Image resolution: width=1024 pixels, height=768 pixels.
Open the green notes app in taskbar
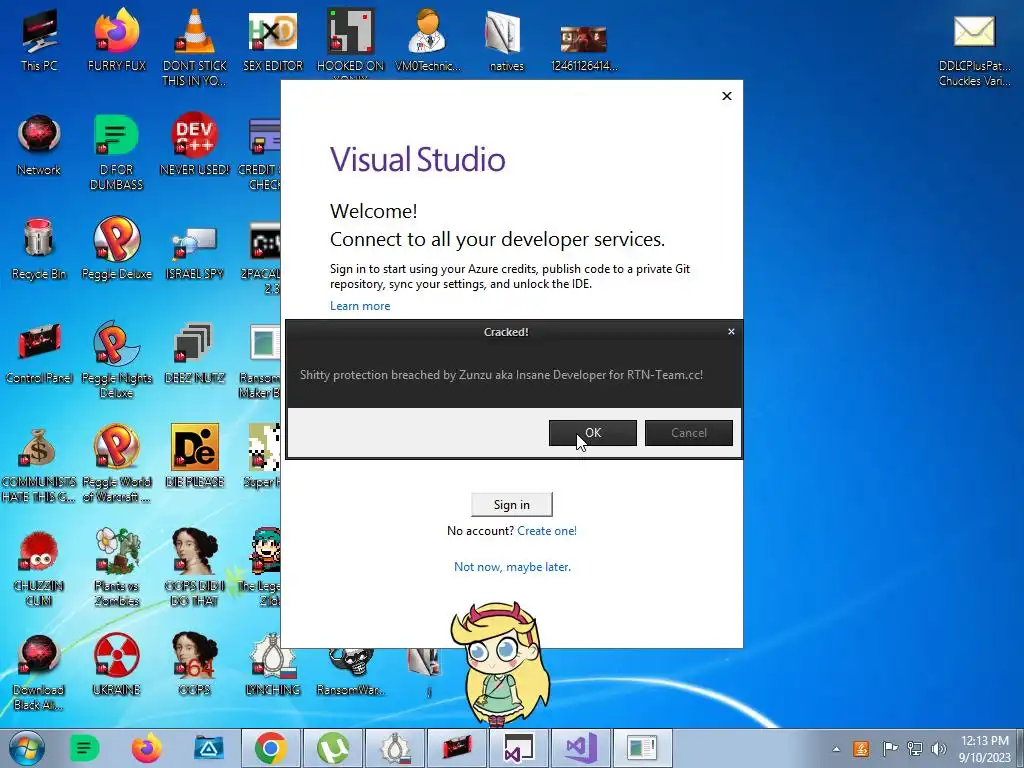(84, 748)
